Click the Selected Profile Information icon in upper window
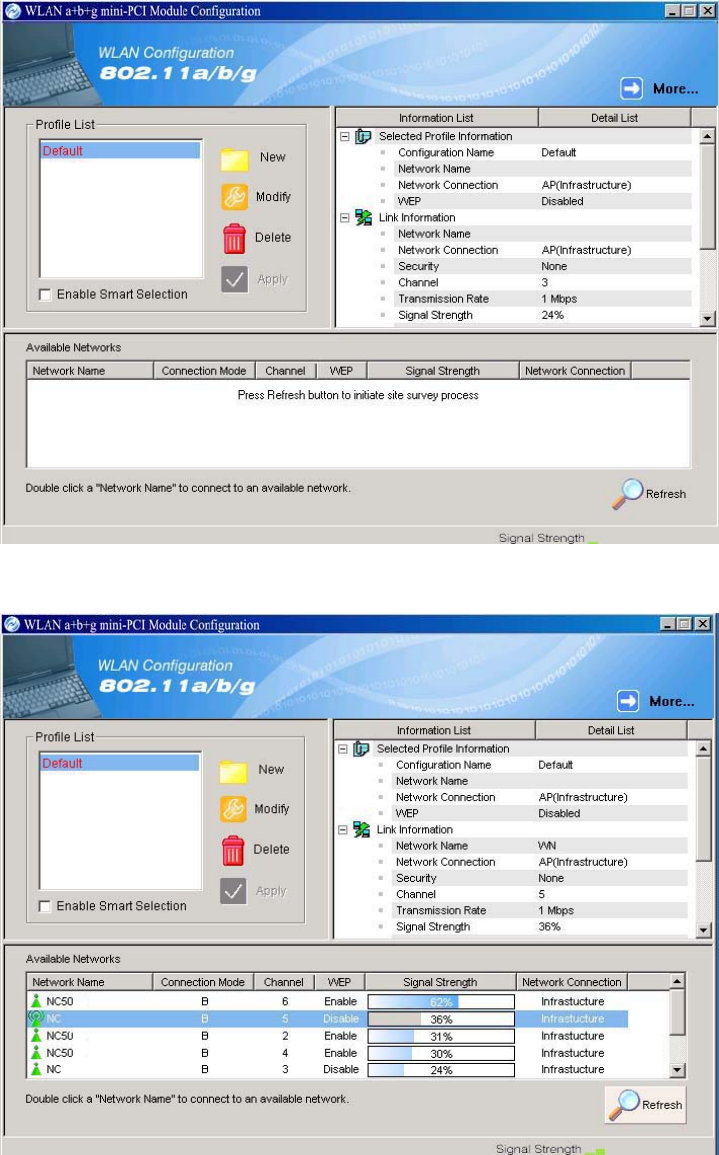719x1155 pixels. coord(363,136)
